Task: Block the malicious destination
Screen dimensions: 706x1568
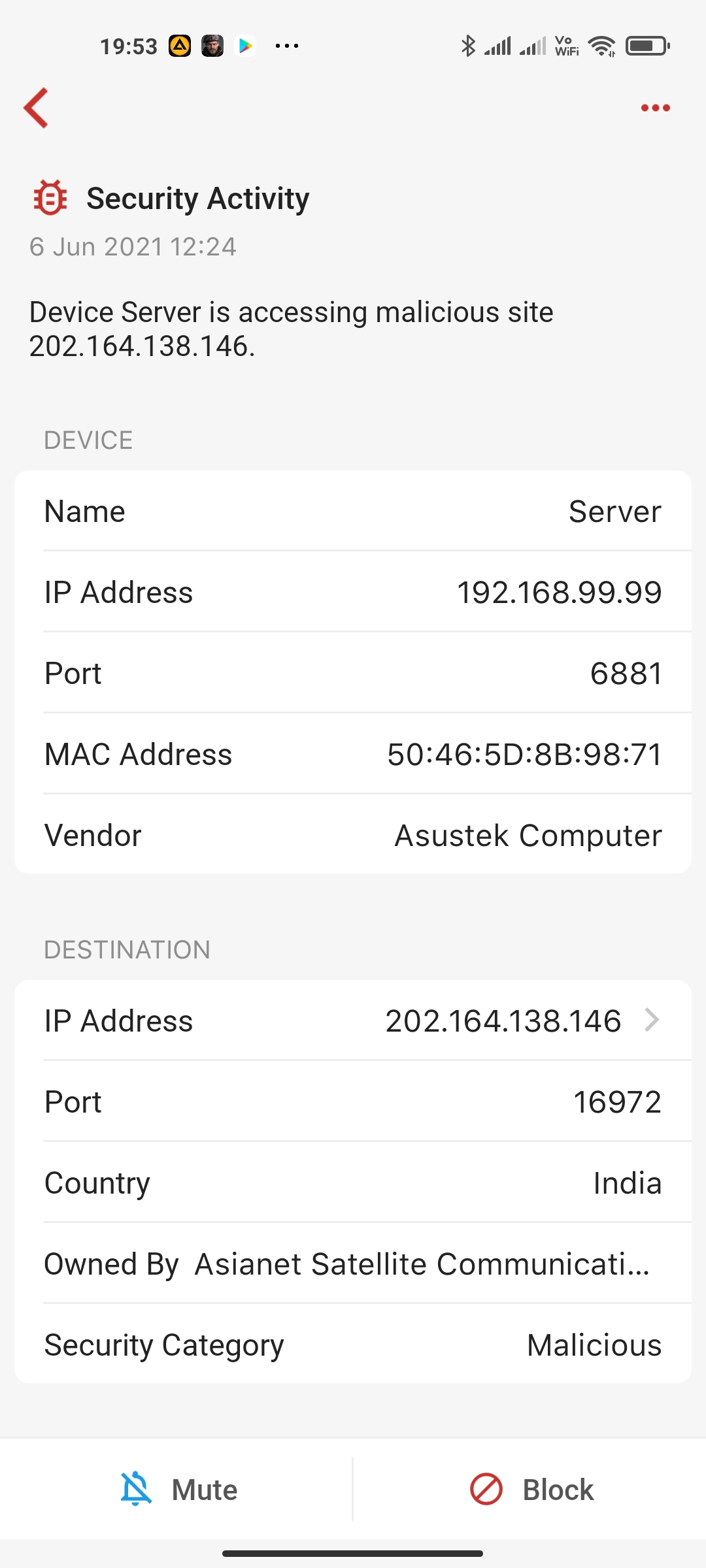Action: pyautogui.click(x=531, y=1490)
